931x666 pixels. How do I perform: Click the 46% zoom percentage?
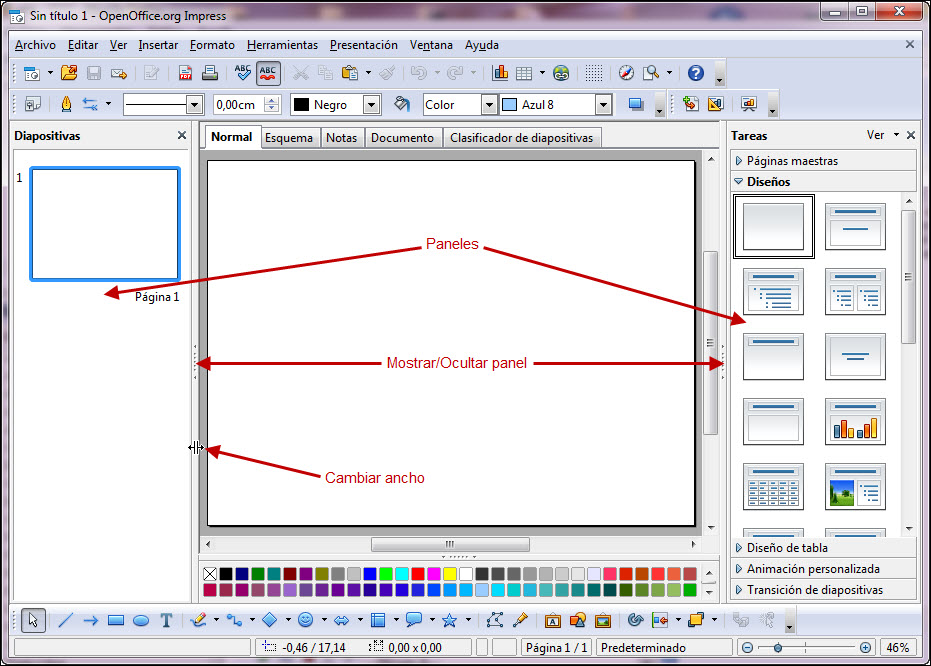[x=897, y=648]
